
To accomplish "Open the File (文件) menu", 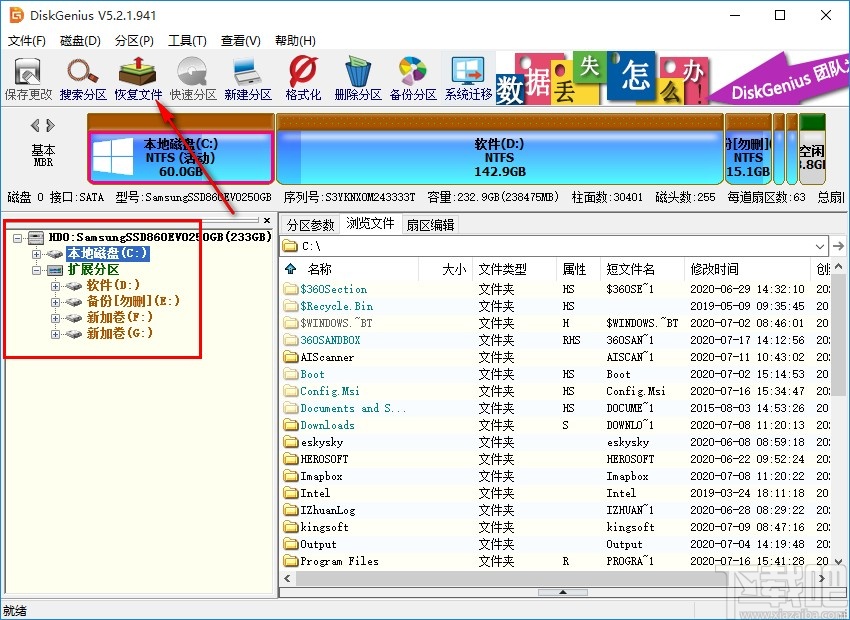I will [27, 41].
